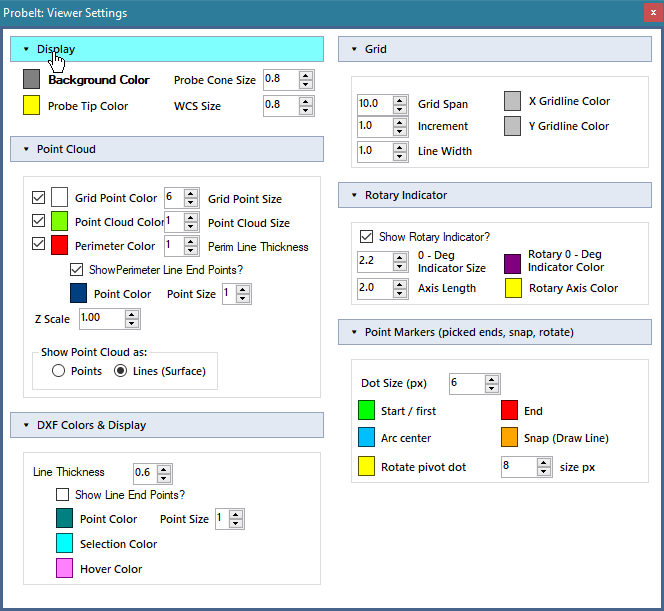Image resolution: width=664 pixels, height=611 pixels.
Task: Select the Points radio button
Action: click(58, 371)
